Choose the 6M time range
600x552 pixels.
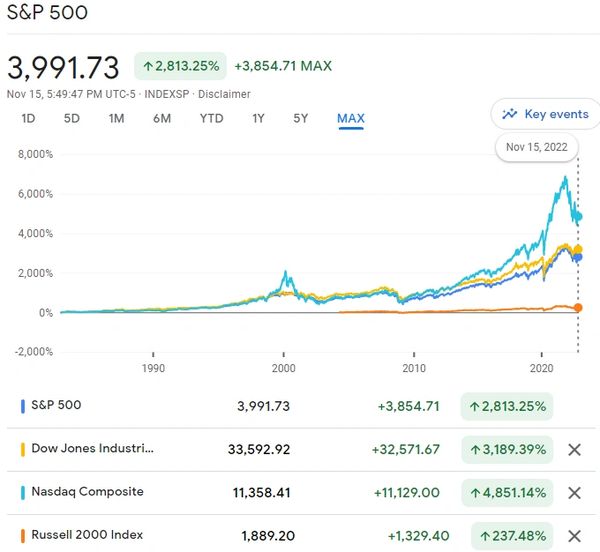(x=162, y=118)
